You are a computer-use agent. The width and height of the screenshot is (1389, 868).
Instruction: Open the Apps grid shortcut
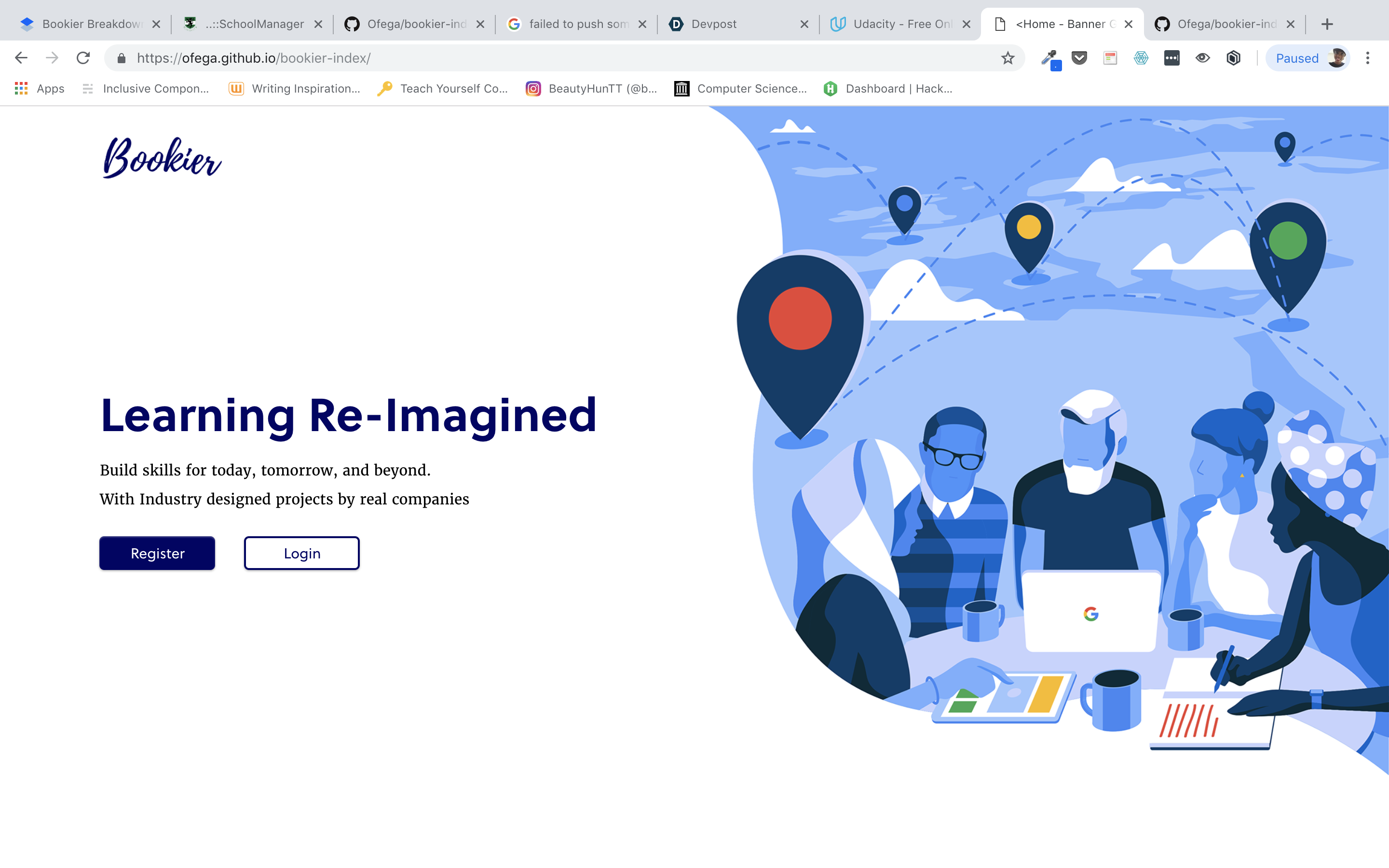[x=39, y=88]
